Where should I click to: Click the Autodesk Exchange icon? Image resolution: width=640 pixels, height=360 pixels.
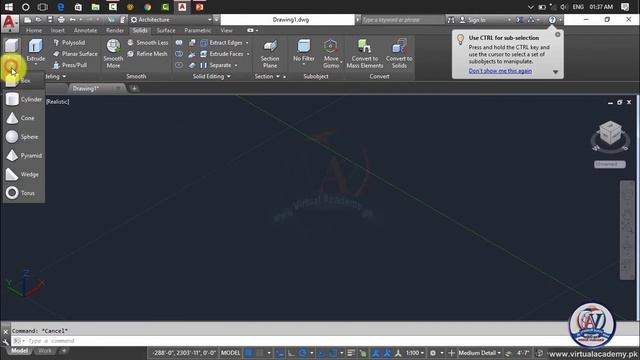coord(520,20)
